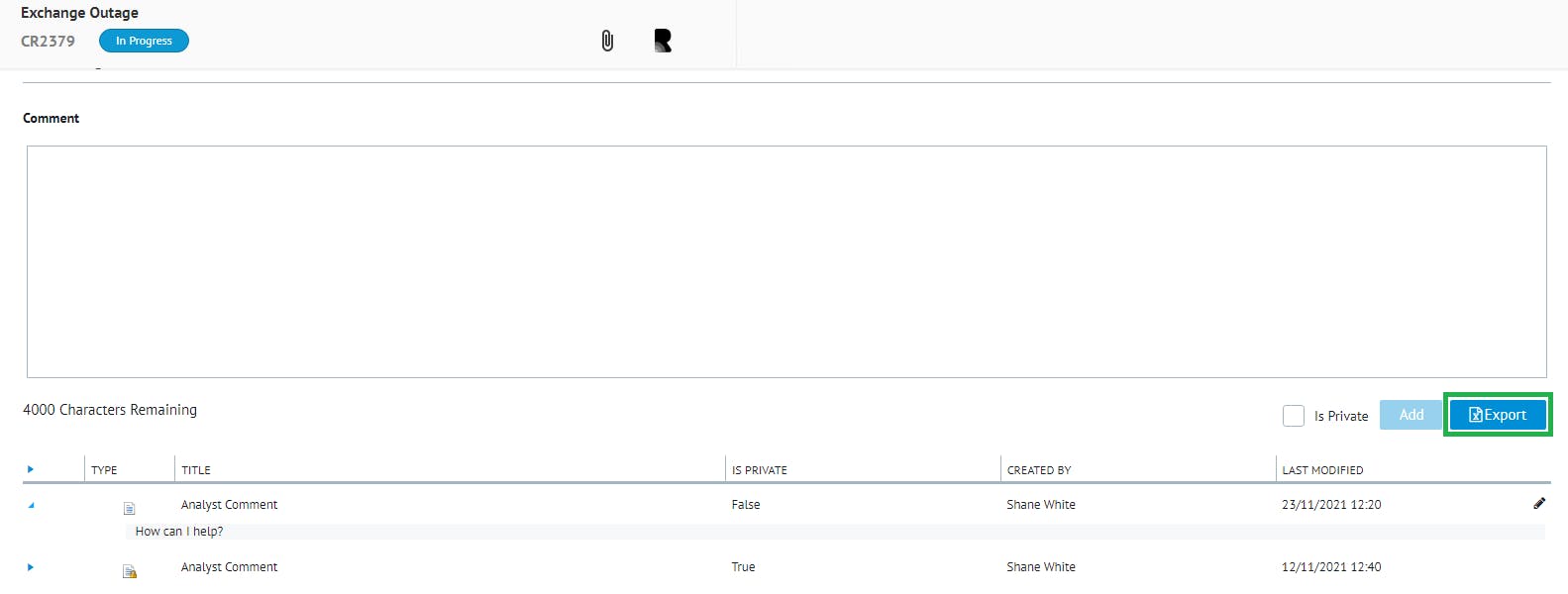Click inside the Comment text area
The width and height of the screenshot is (1568, 594).
(x=785, y=261)
